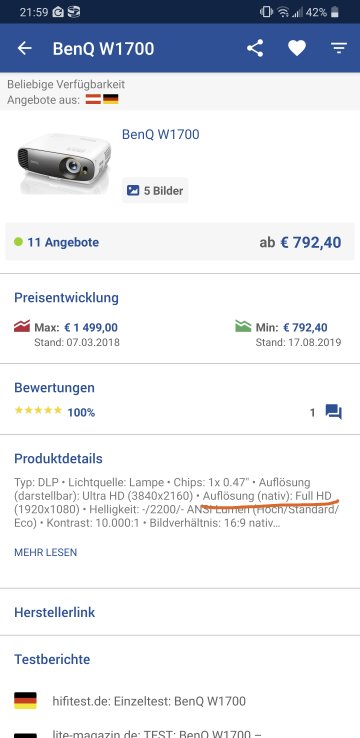Tap the lowest price € 792,40

(x=311, y=242)
